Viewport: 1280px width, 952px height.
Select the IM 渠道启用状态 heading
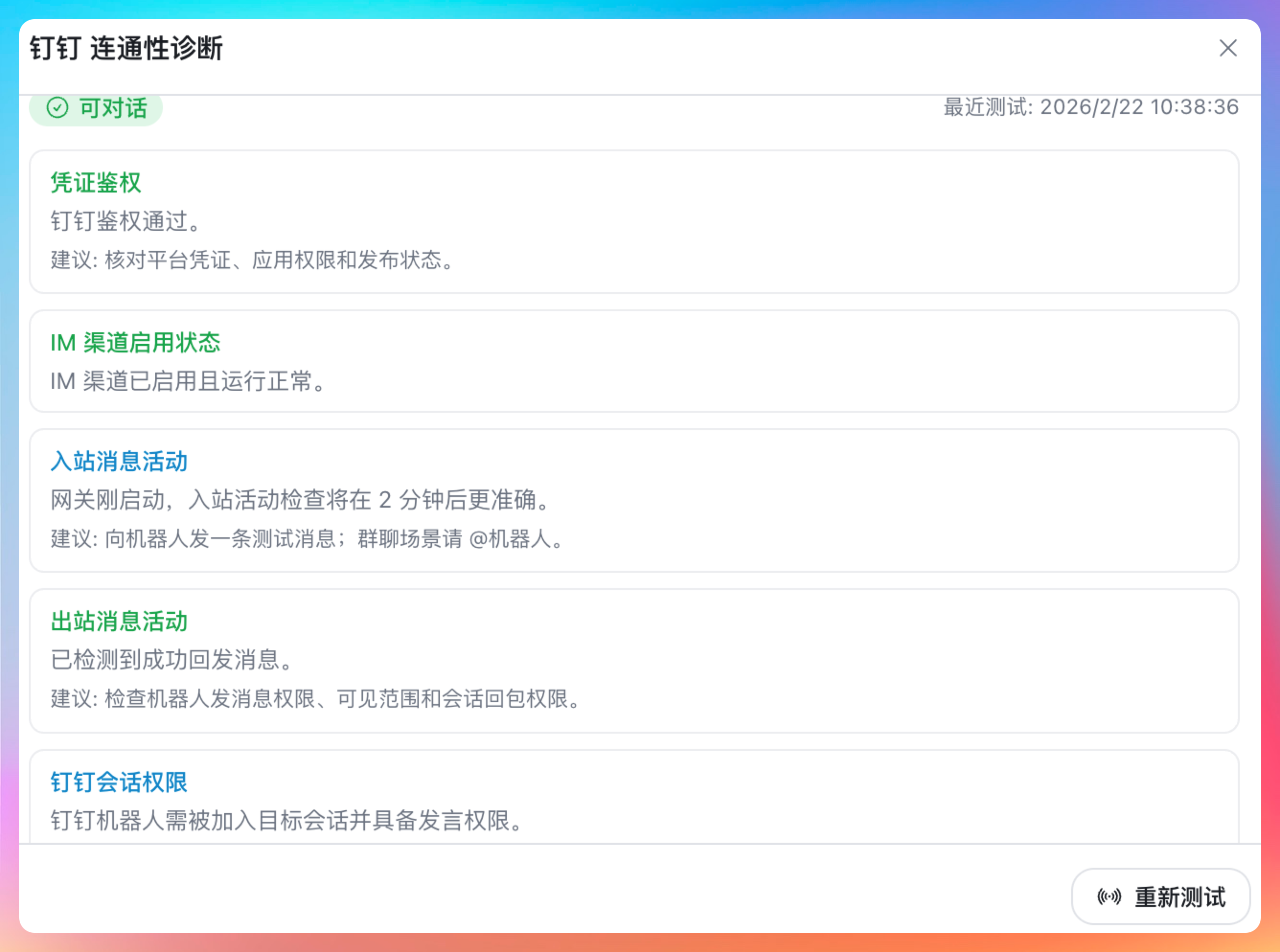click(135, 343)
